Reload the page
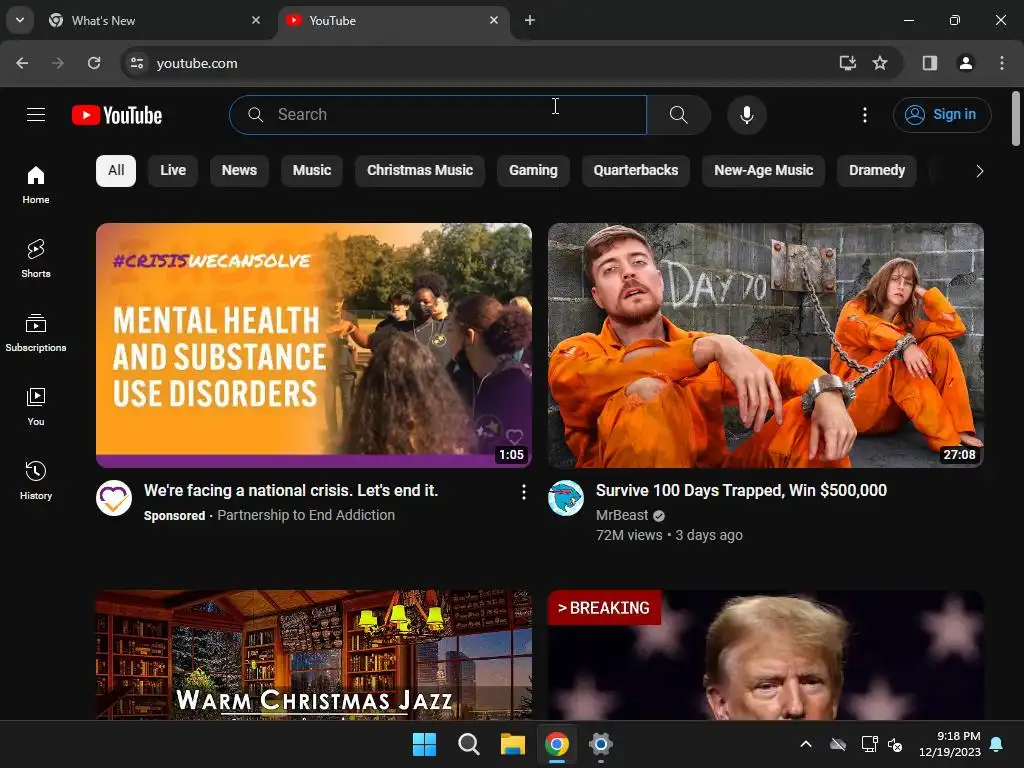The width and height of the screenshot is (1024, 768). [x=94, y=63]
